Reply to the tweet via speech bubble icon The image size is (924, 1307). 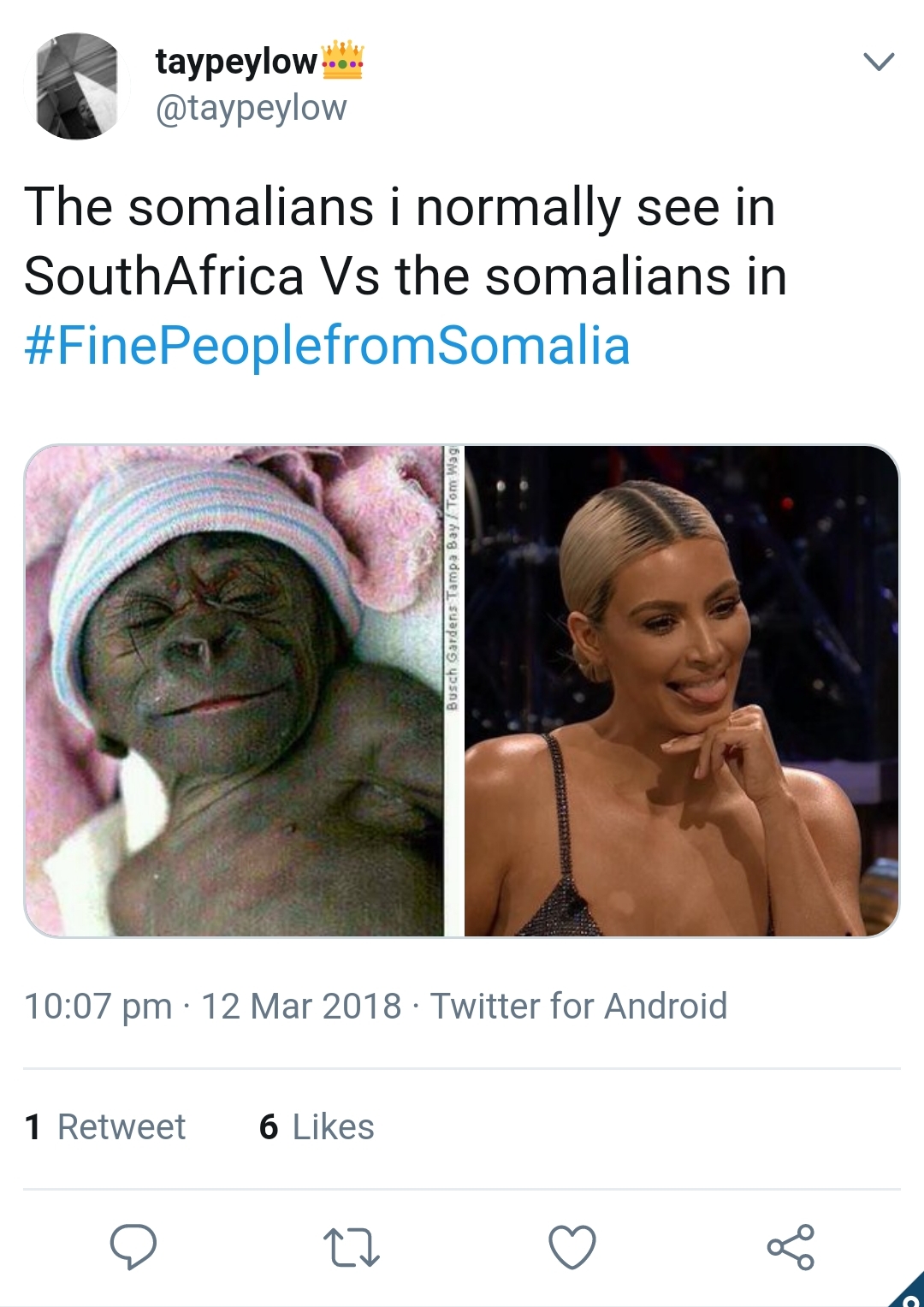click(x=133, y=1246)
